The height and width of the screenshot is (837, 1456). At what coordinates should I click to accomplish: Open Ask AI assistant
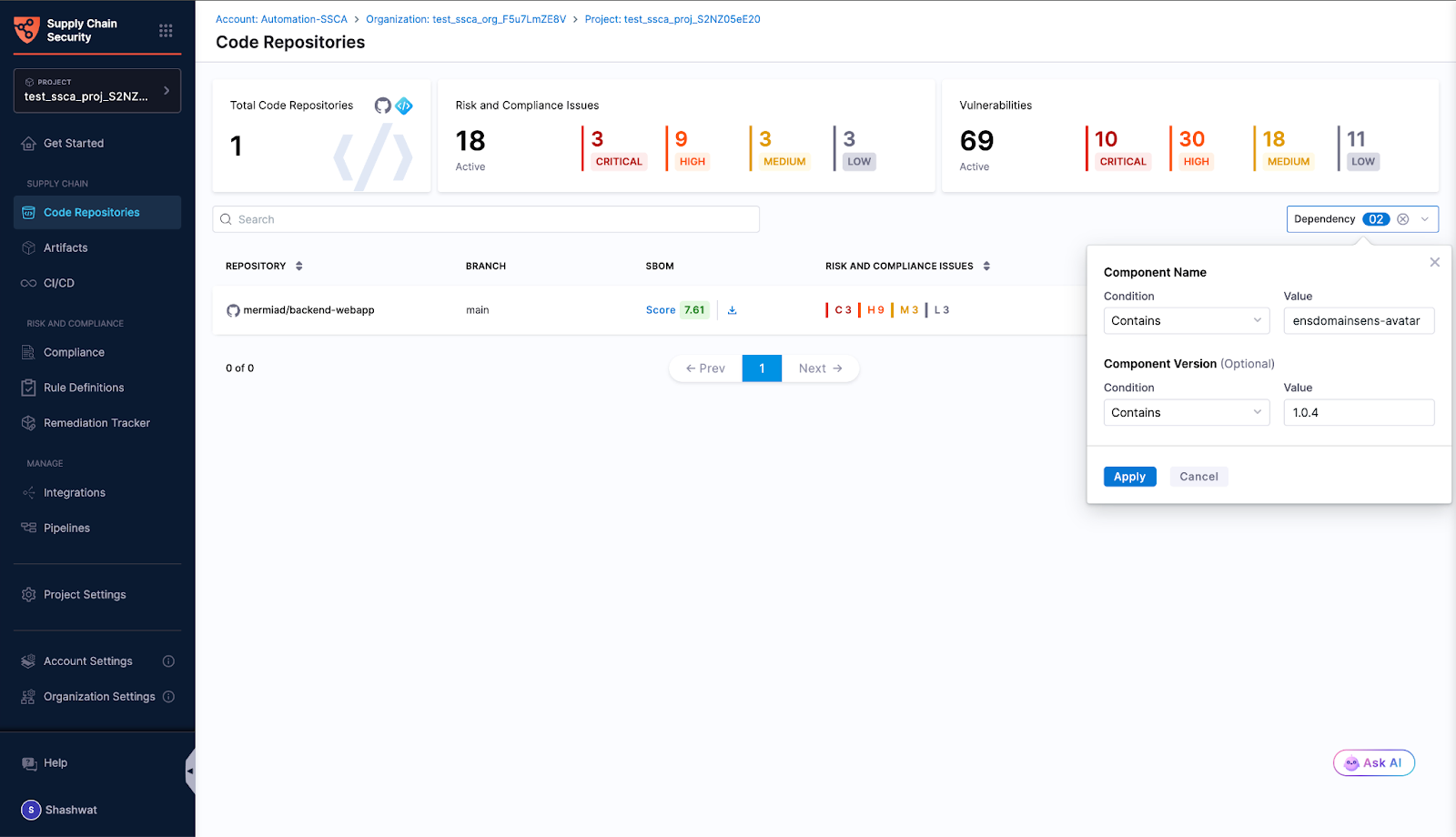tap(1374, 763)
